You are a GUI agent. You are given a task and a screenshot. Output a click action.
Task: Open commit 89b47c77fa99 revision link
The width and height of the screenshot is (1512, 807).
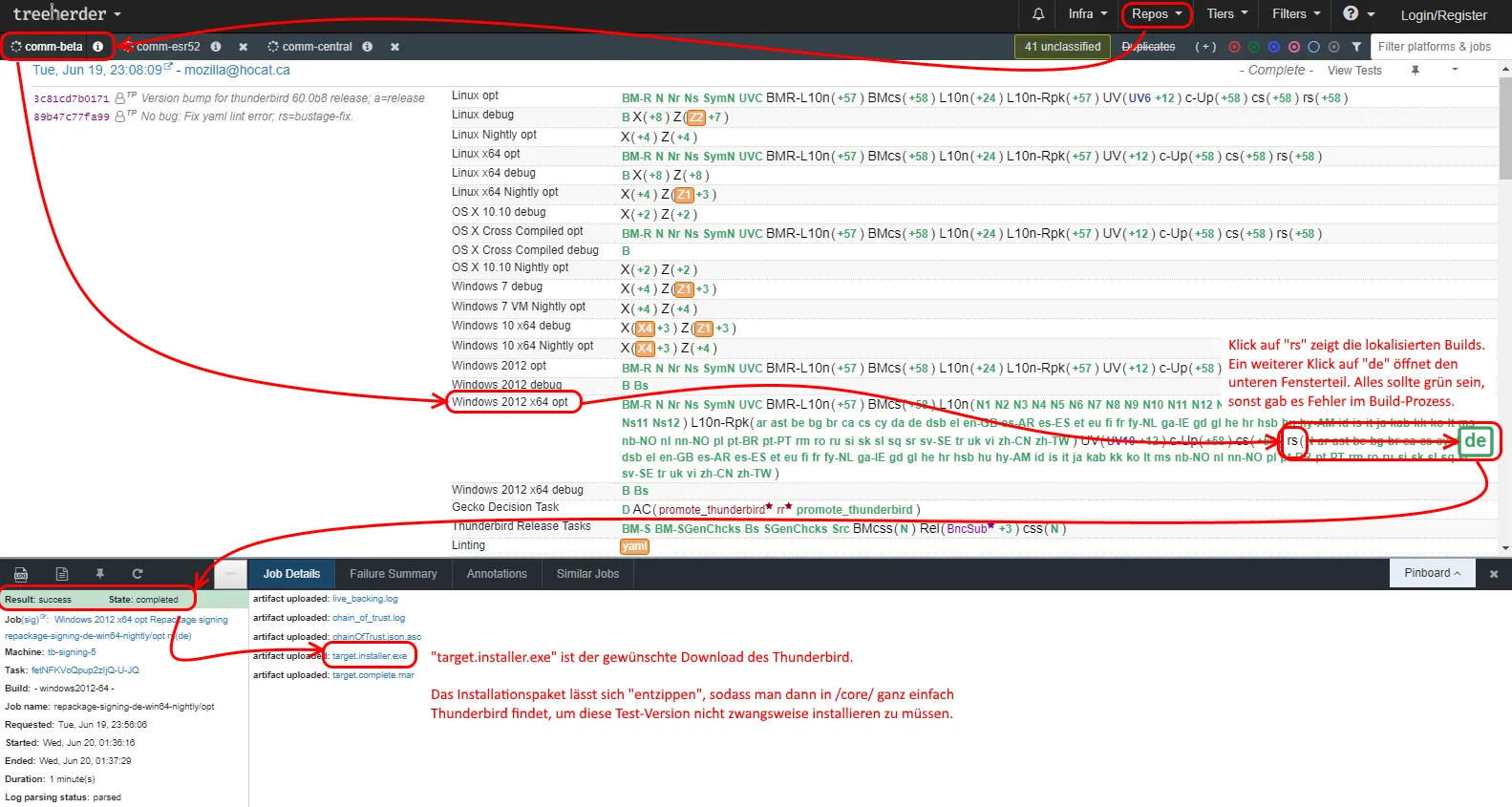[72, 117]
